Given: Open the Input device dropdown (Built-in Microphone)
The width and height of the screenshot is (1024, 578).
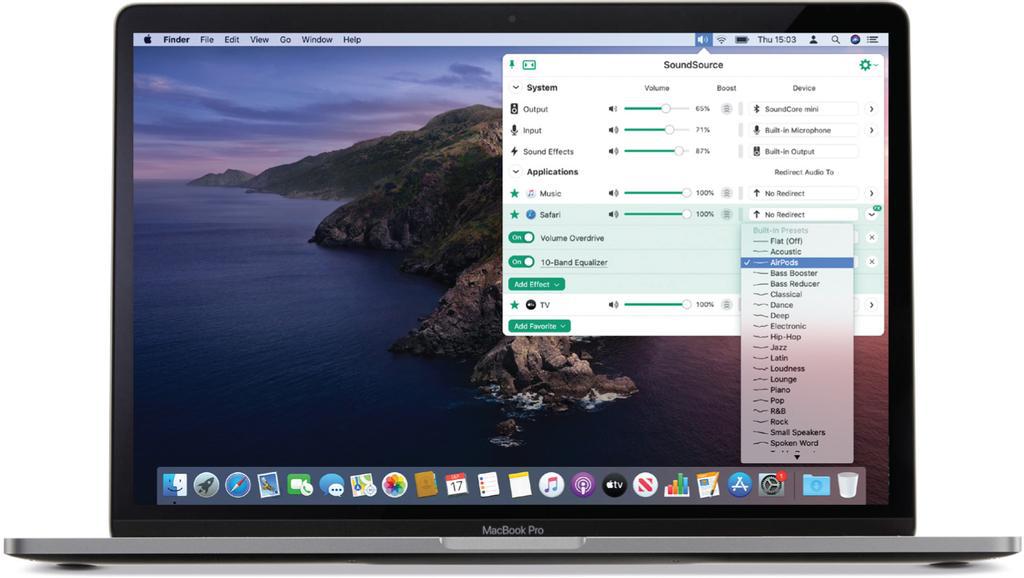Looking at the screenshot, I should pyautogui.click(x=803, y=130).
